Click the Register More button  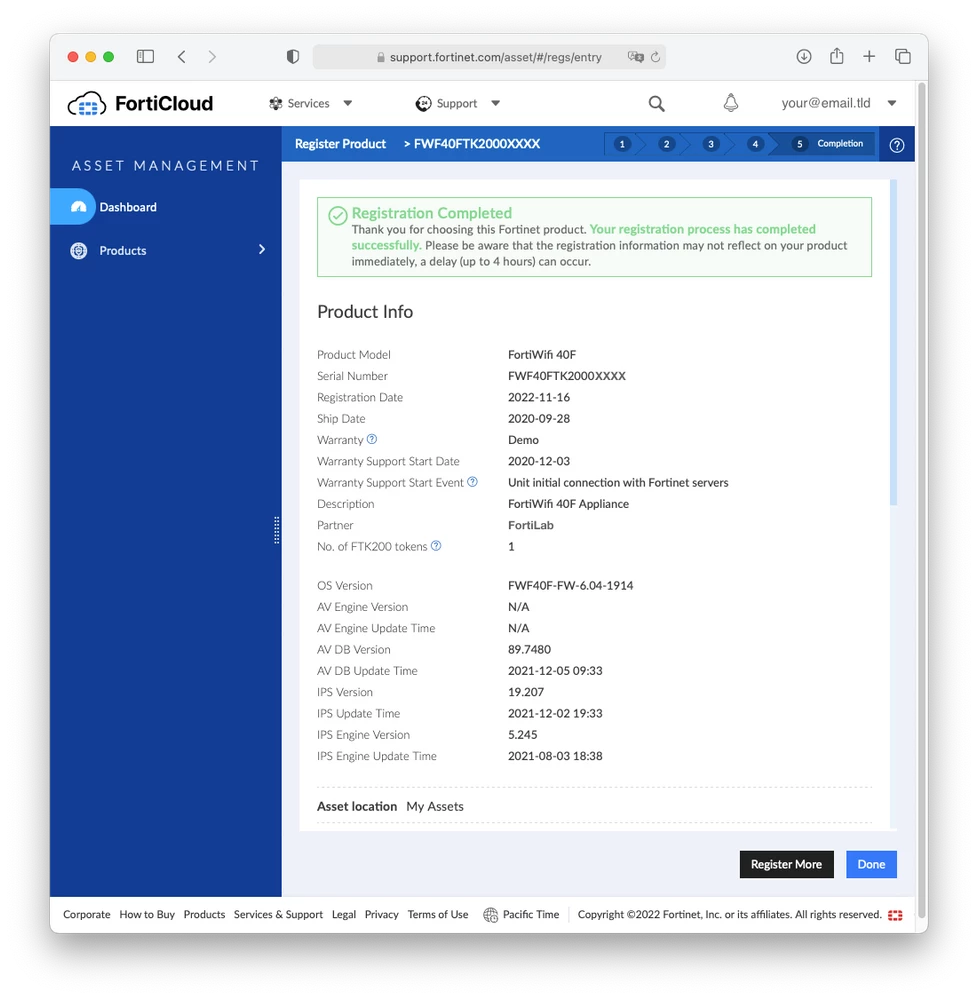[786, 864]
